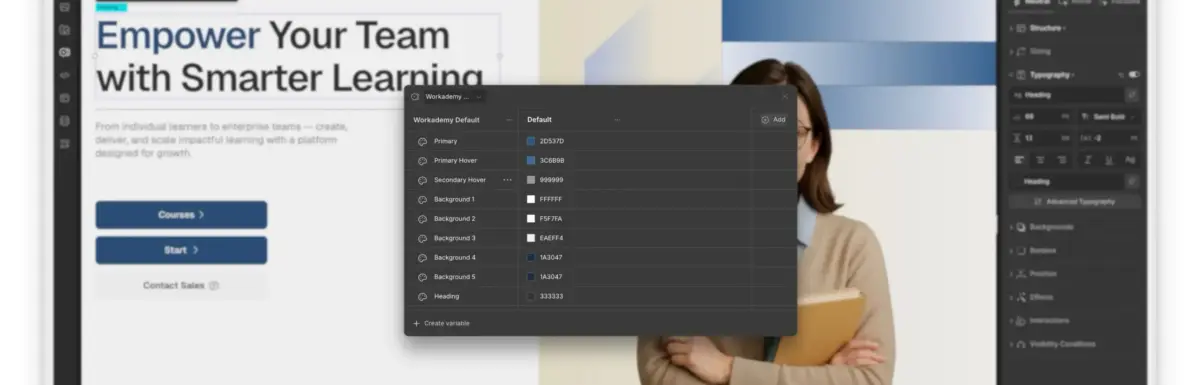The height and width of the screenshot is (385, 1200).
Task: Toggle the Typography section switch
Action: (1135, 75)
